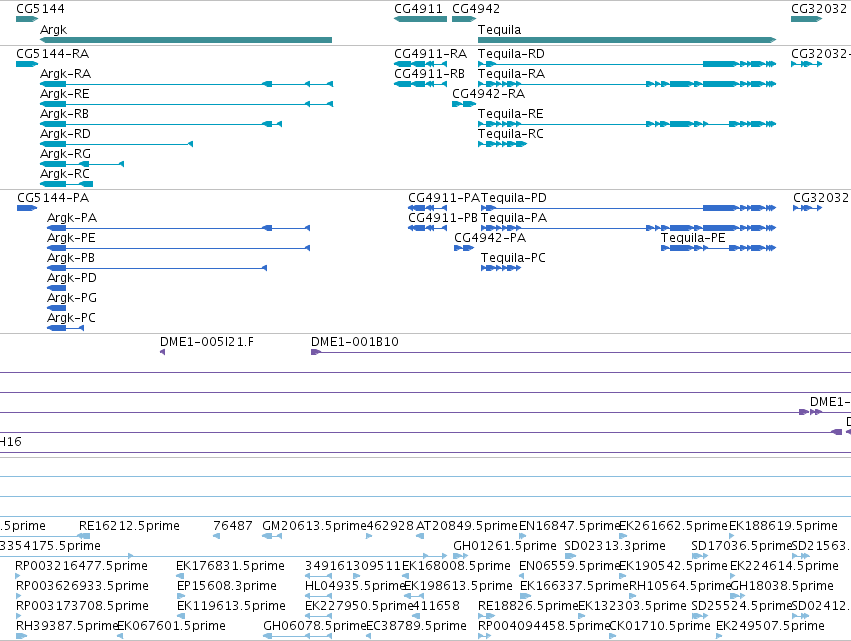Click the CG5144 gene glyph

click(27, 19)
